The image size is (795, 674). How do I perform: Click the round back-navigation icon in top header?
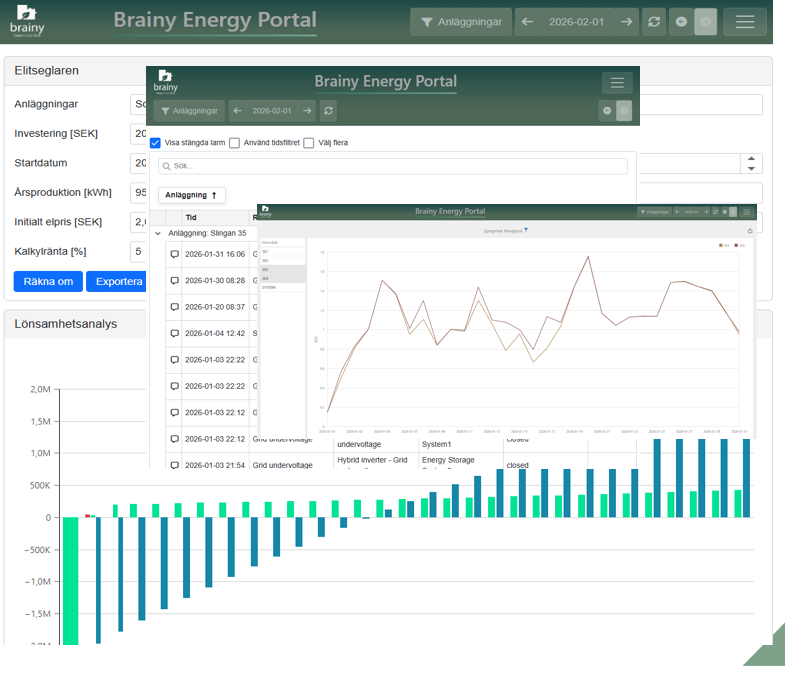(682, 22)
